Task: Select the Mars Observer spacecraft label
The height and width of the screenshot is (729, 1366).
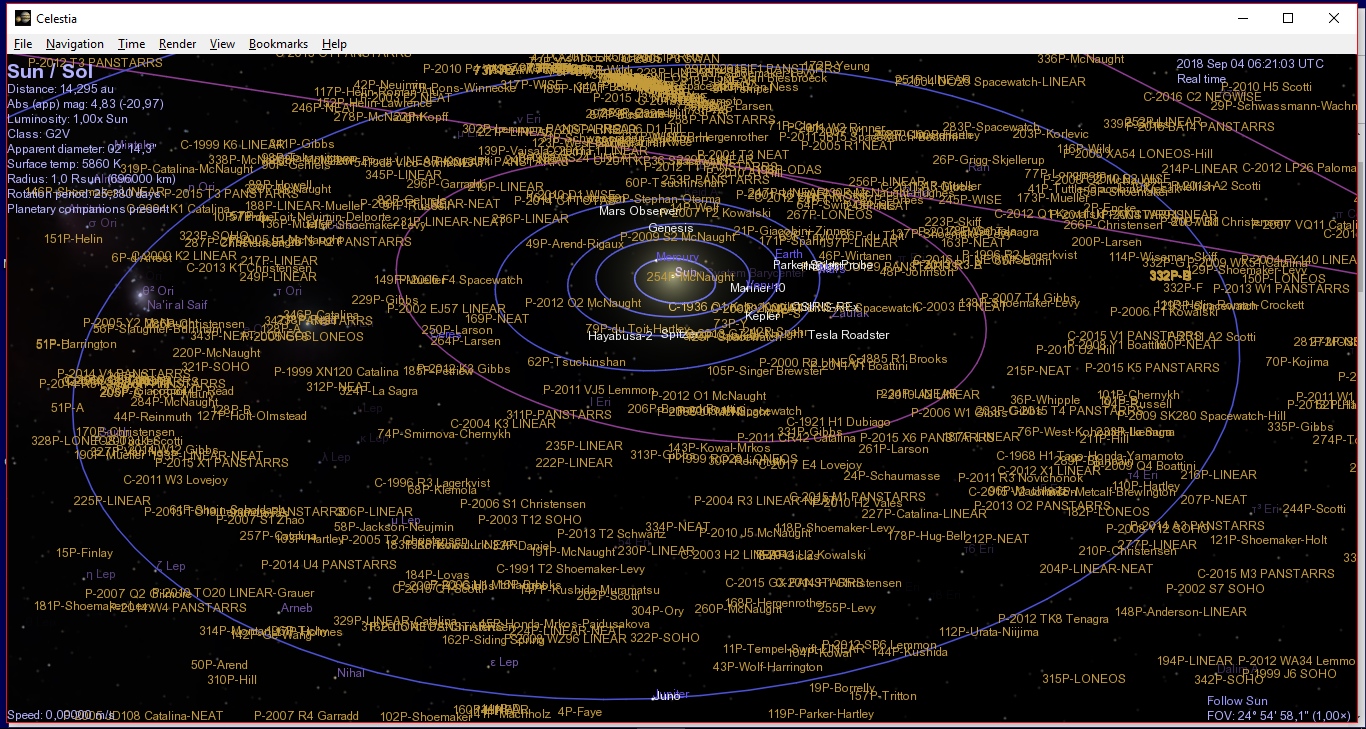Action: (639, 211)
